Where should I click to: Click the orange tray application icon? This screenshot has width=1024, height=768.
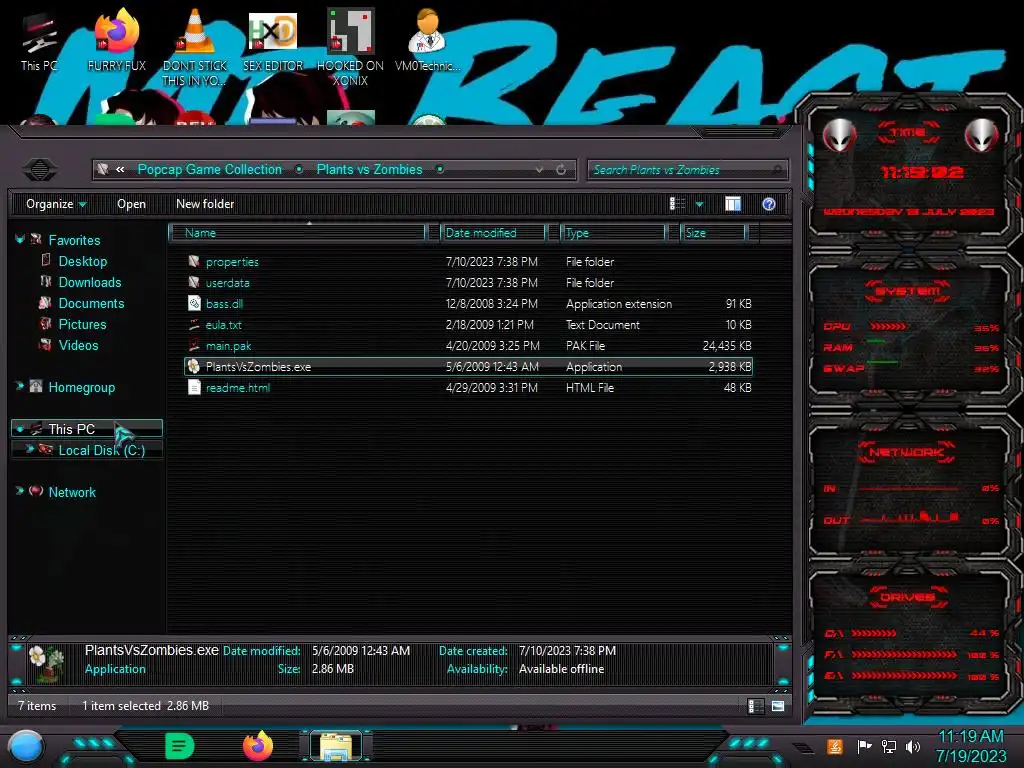click(835, 746)
